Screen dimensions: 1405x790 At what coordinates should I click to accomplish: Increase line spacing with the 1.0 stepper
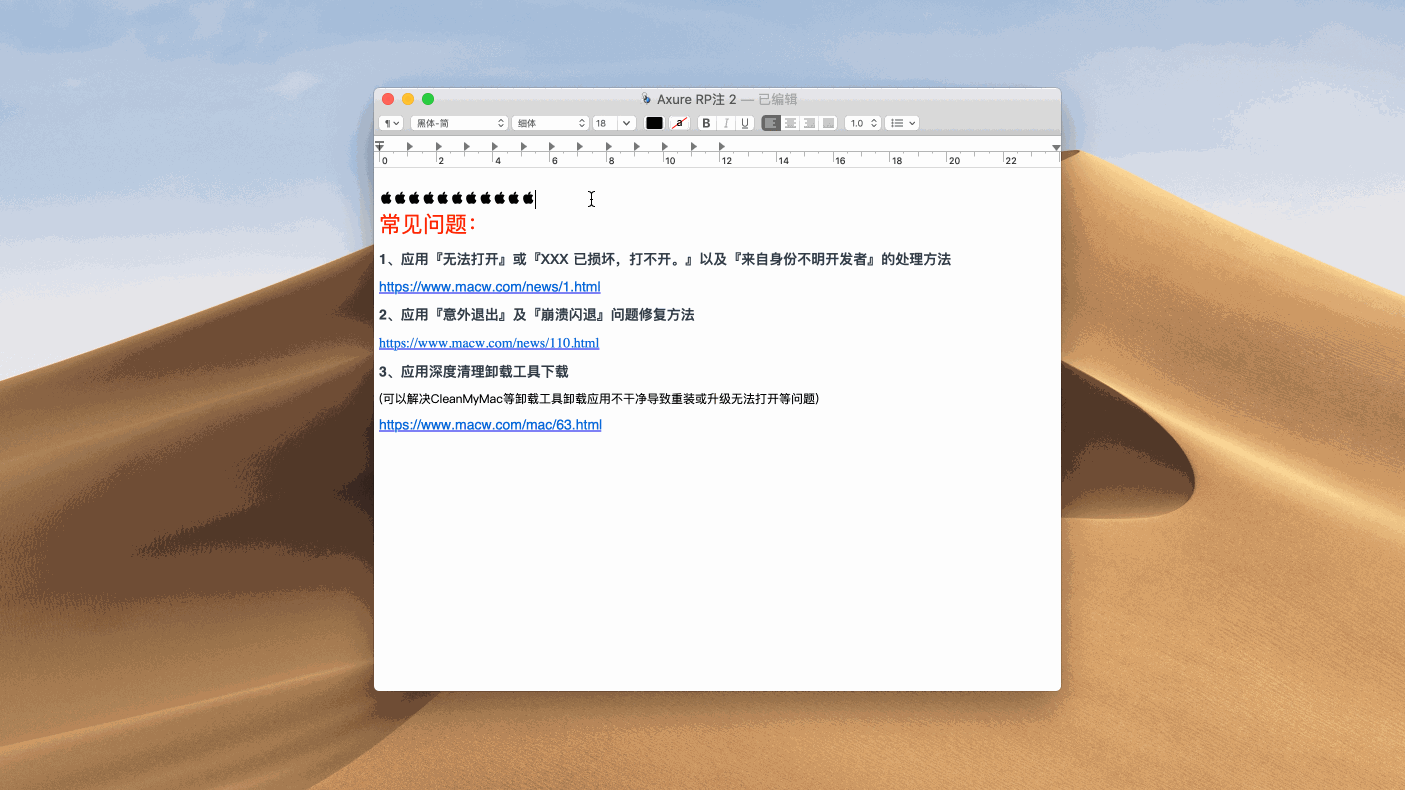[x=873, y=119]
